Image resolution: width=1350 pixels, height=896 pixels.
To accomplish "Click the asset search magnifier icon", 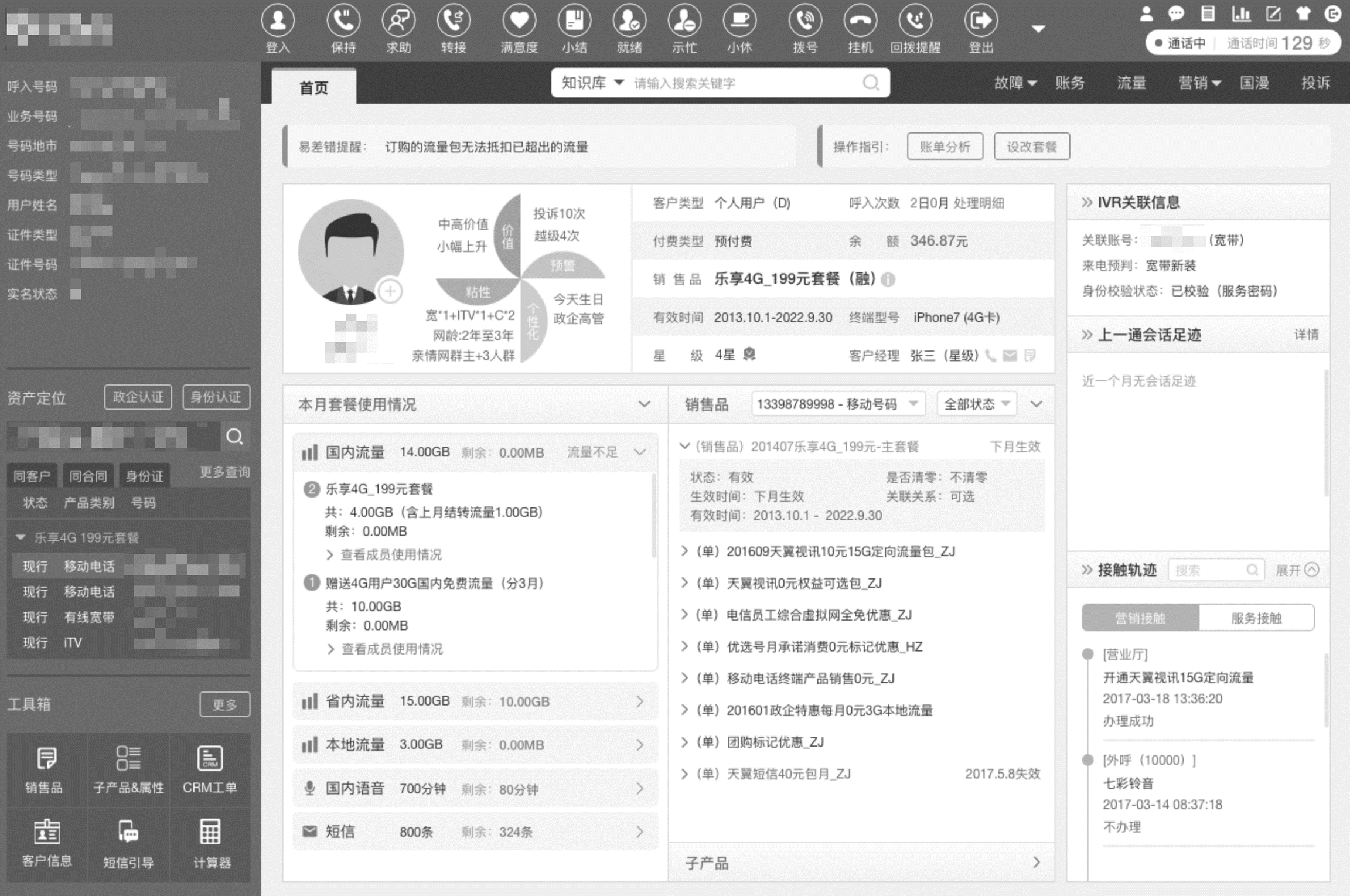I will tap(234, 437).
